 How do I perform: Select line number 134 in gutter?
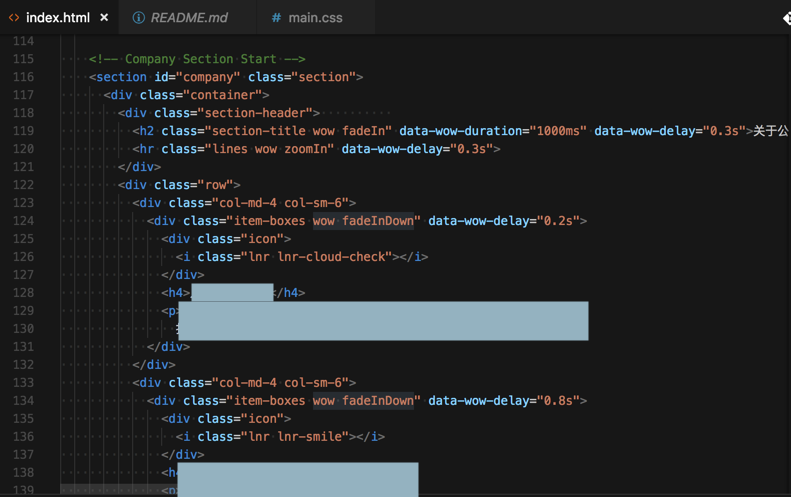[23, 401]
